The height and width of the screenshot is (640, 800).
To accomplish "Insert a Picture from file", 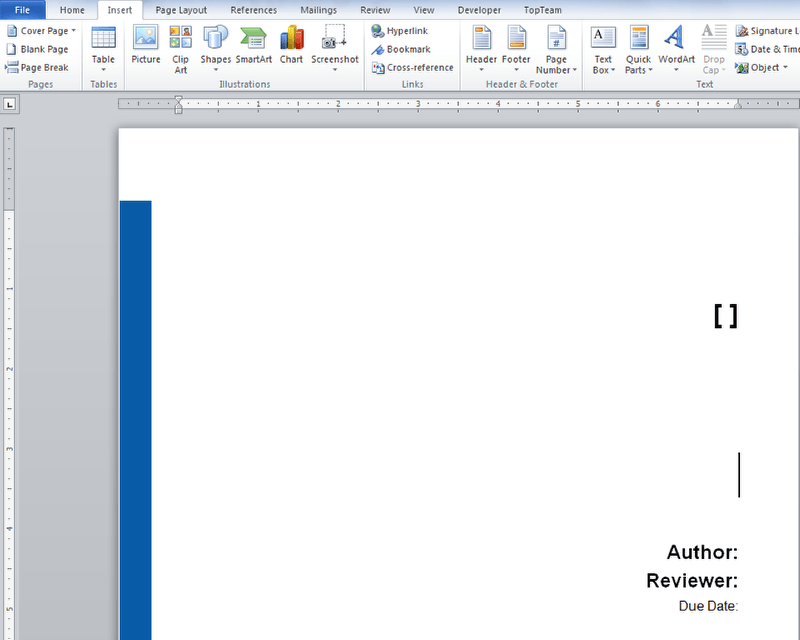I will coord(145,47).
